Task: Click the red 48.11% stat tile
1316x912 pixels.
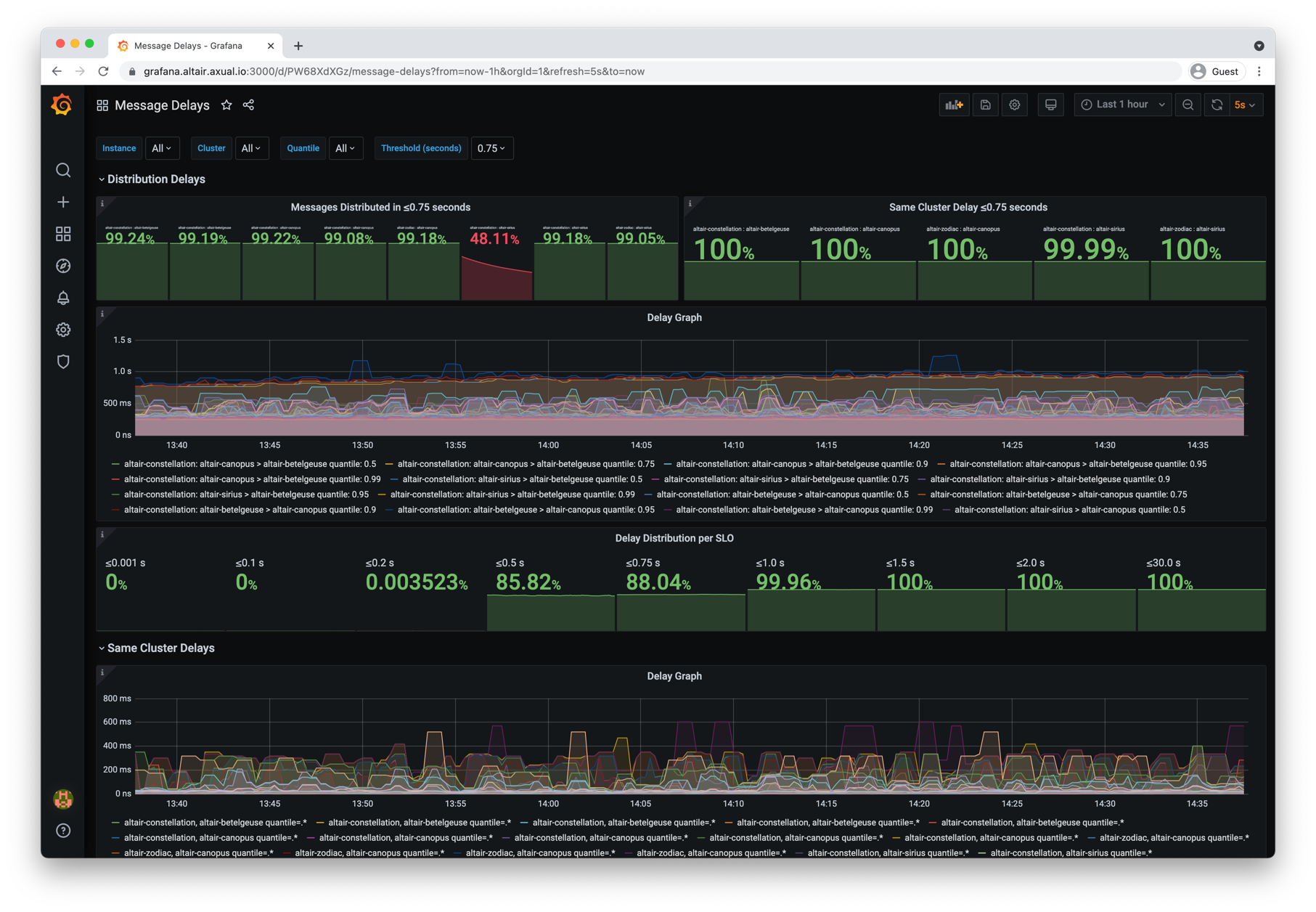Action: (x=496, y=261)
